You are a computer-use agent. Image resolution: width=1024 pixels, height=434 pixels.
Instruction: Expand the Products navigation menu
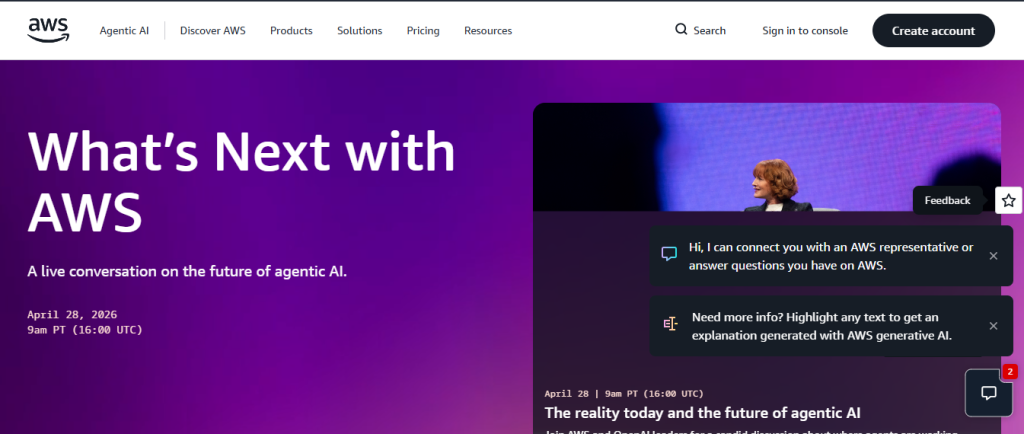291,31
